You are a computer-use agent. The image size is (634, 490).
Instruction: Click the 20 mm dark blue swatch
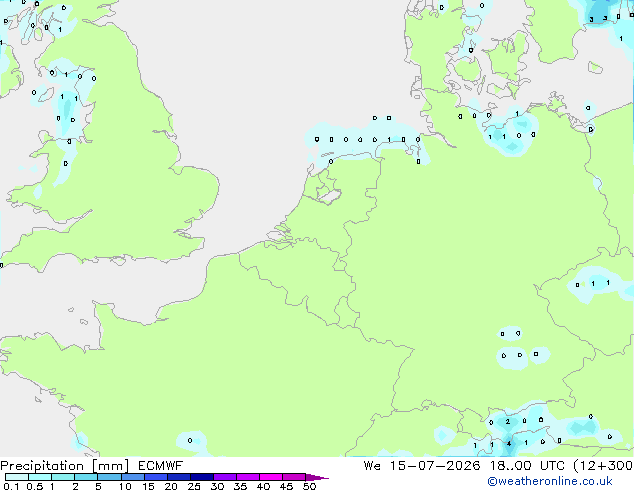(178, 477)
